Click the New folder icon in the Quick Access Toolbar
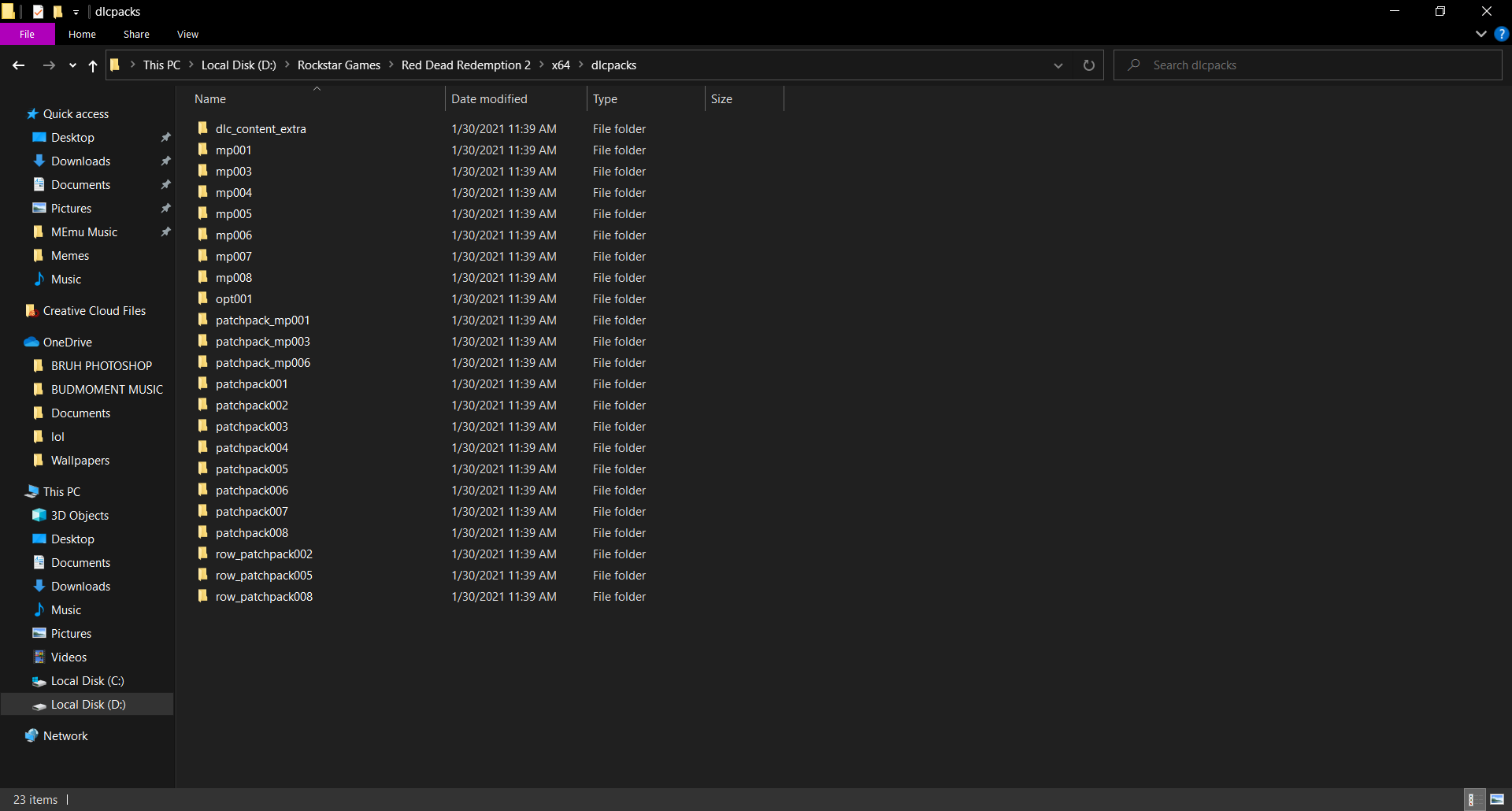 click(57, 11)
